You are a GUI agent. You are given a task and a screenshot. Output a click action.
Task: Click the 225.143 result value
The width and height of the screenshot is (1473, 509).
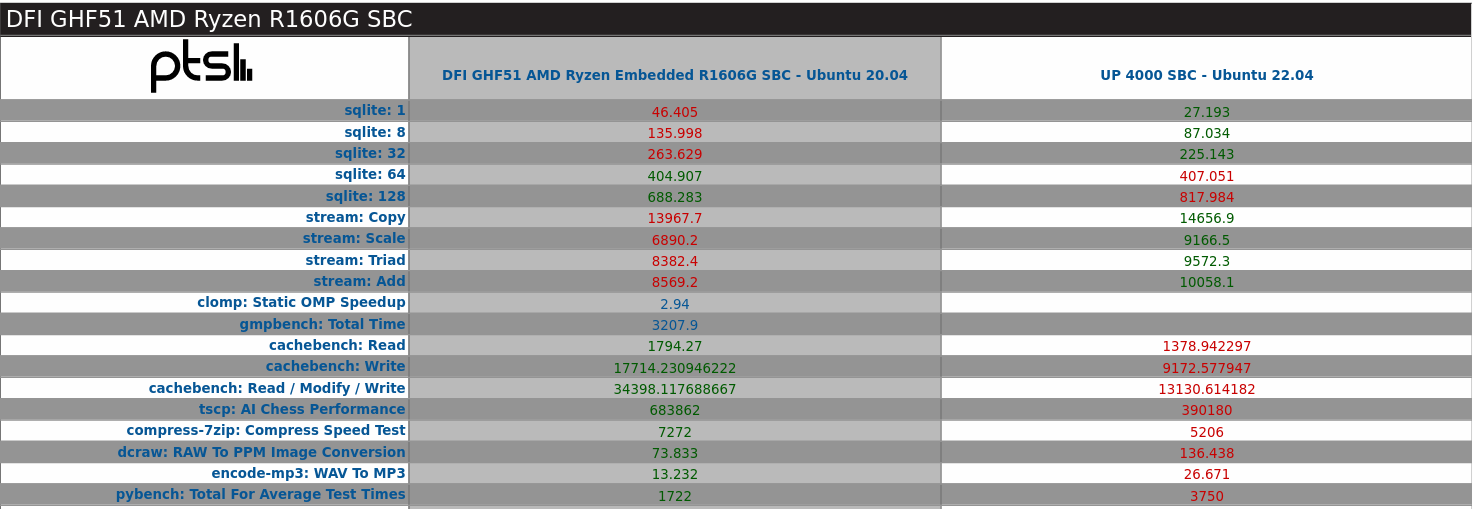pyautogui.click(x=1207, y=155)
